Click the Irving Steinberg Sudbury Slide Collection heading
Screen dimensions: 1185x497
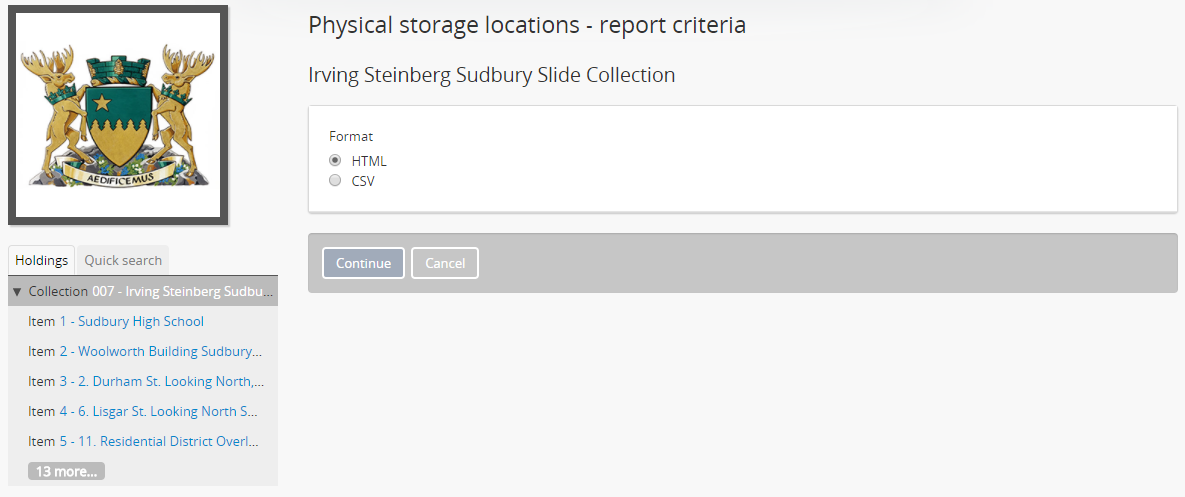(x=491, y=75)
